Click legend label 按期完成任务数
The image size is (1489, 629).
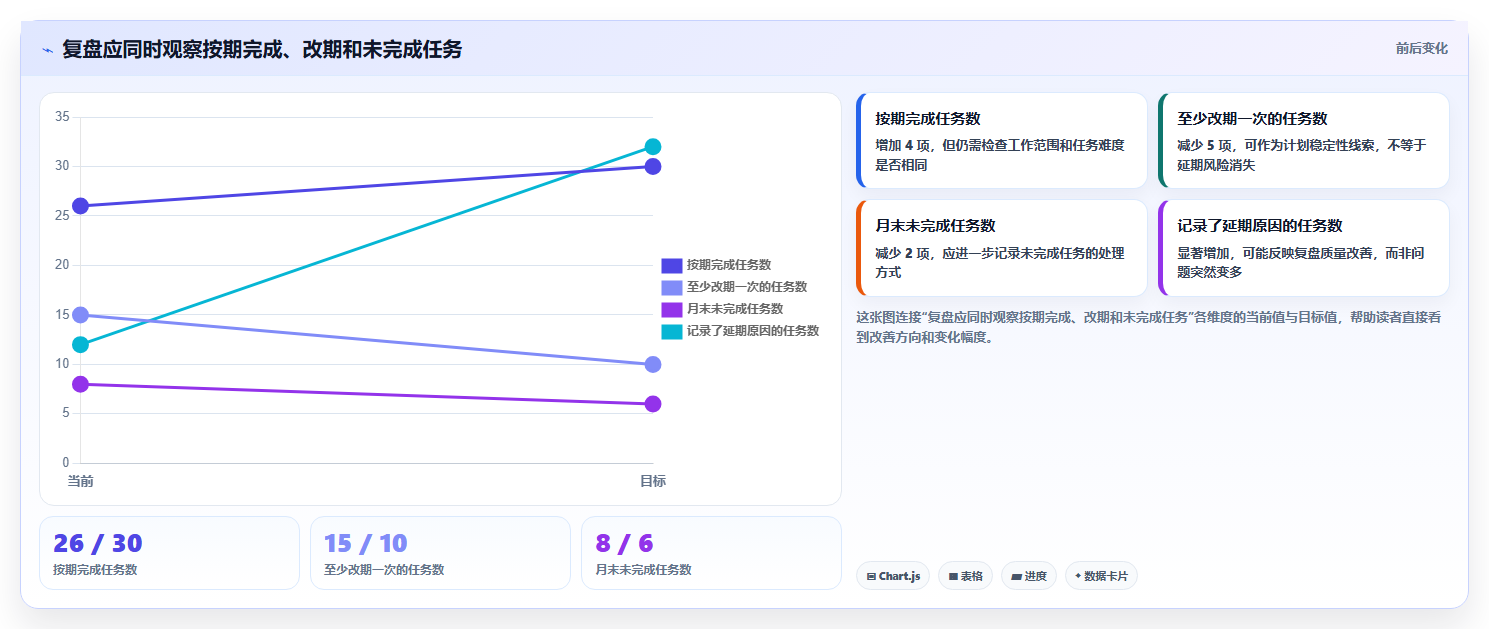(729, 265)
